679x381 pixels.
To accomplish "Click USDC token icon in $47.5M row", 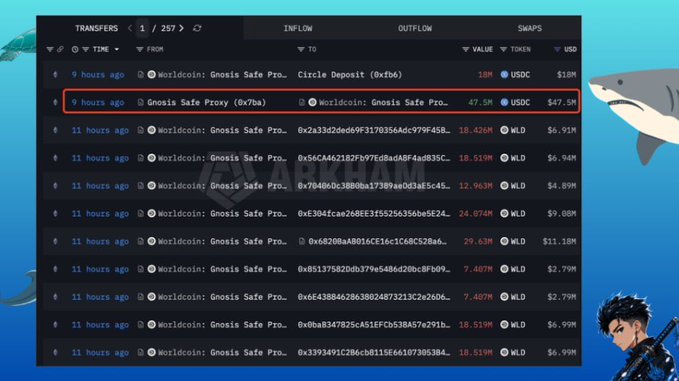I will coord(504,102).
